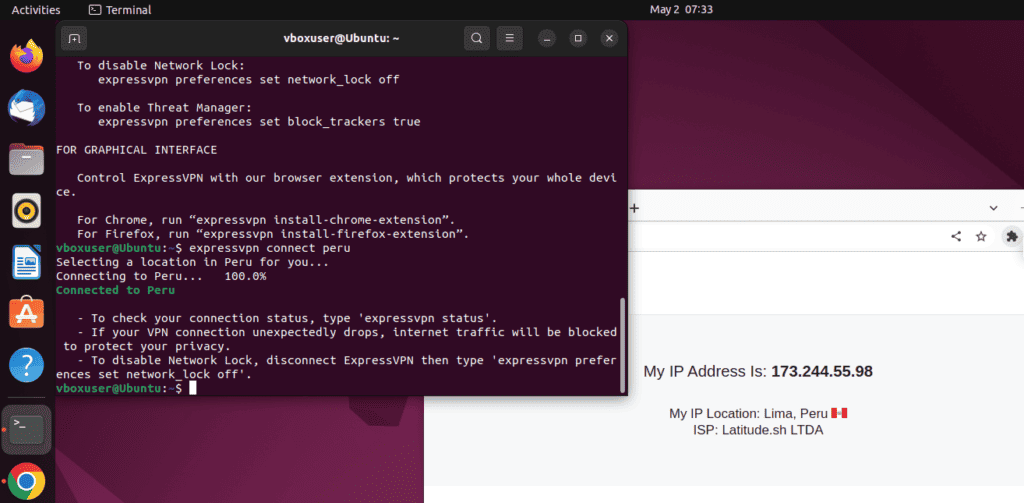Screen dimensions: 1024x503
Task: Open Chrome extensions puzzle icon
Action: (x=1012, y=236)
